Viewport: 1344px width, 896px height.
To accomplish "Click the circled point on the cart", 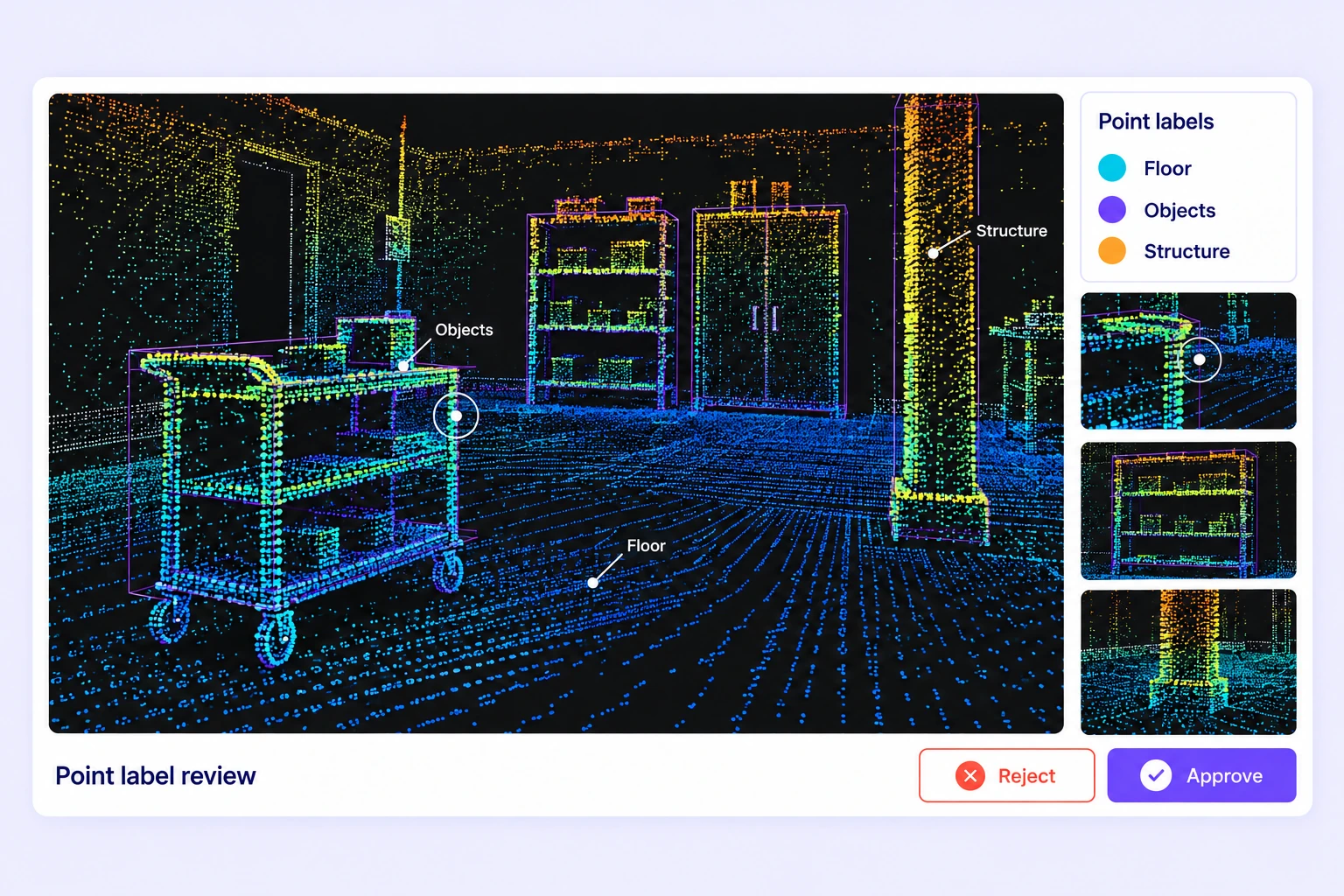I will click(456, 416).
